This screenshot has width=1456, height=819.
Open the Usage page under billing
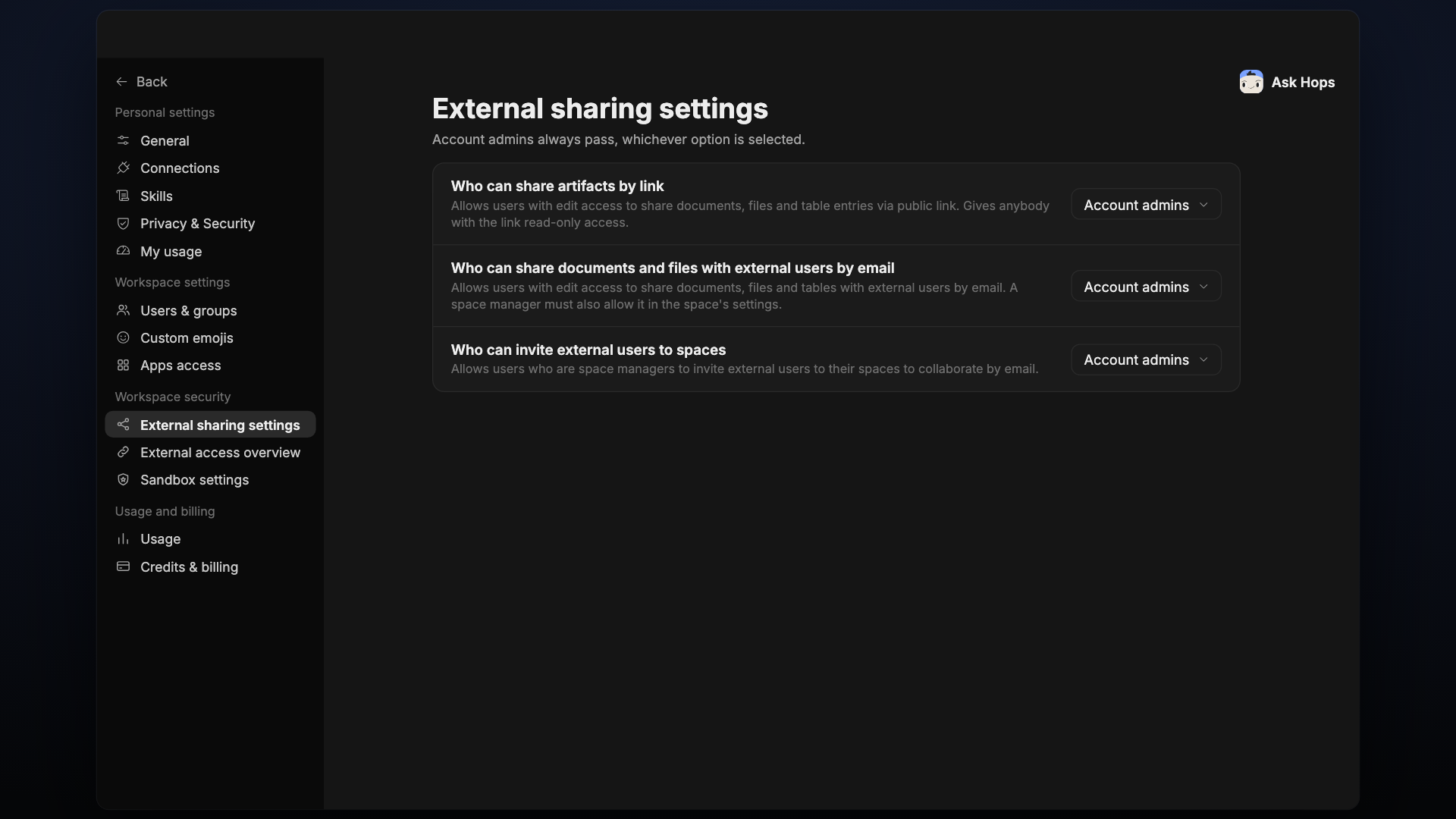[160, 539]
